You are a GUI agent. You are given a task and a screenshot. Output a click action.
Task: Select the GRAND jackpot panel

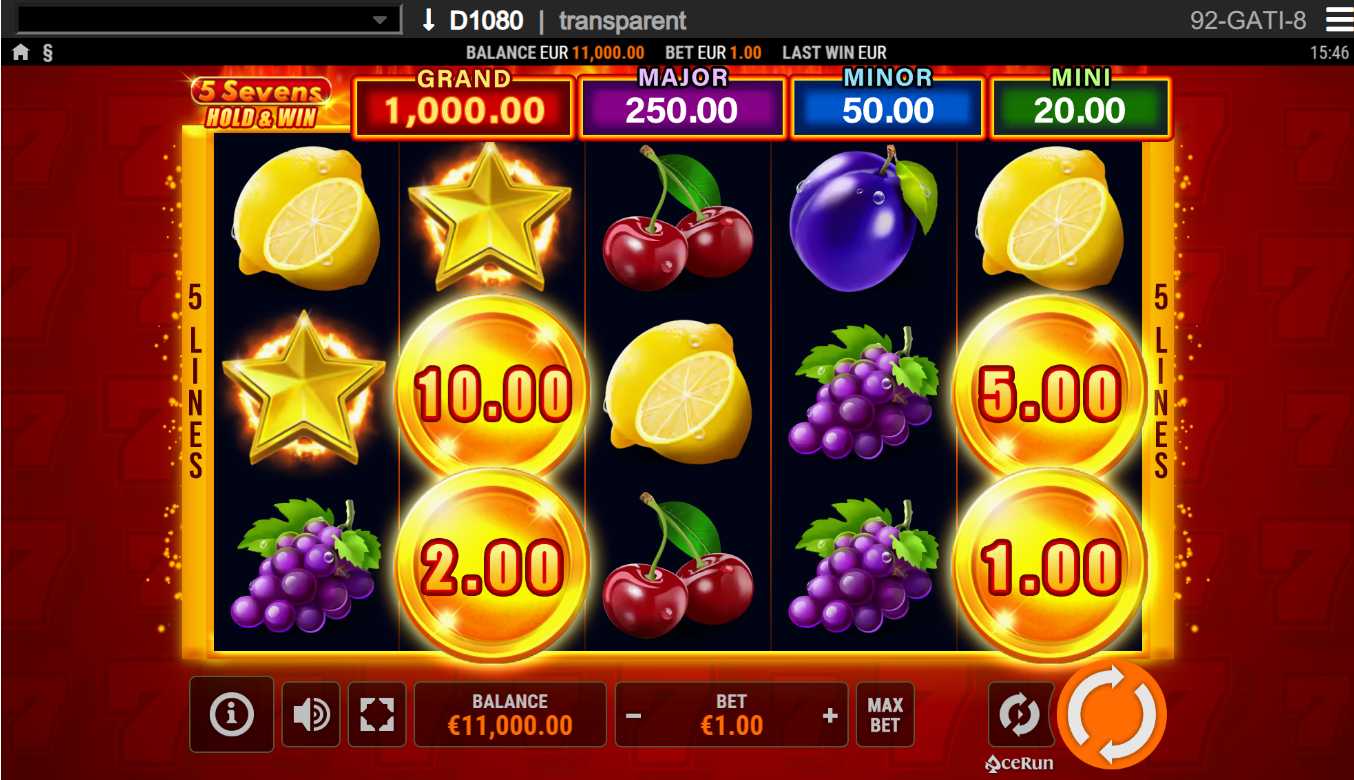[464, 103]
